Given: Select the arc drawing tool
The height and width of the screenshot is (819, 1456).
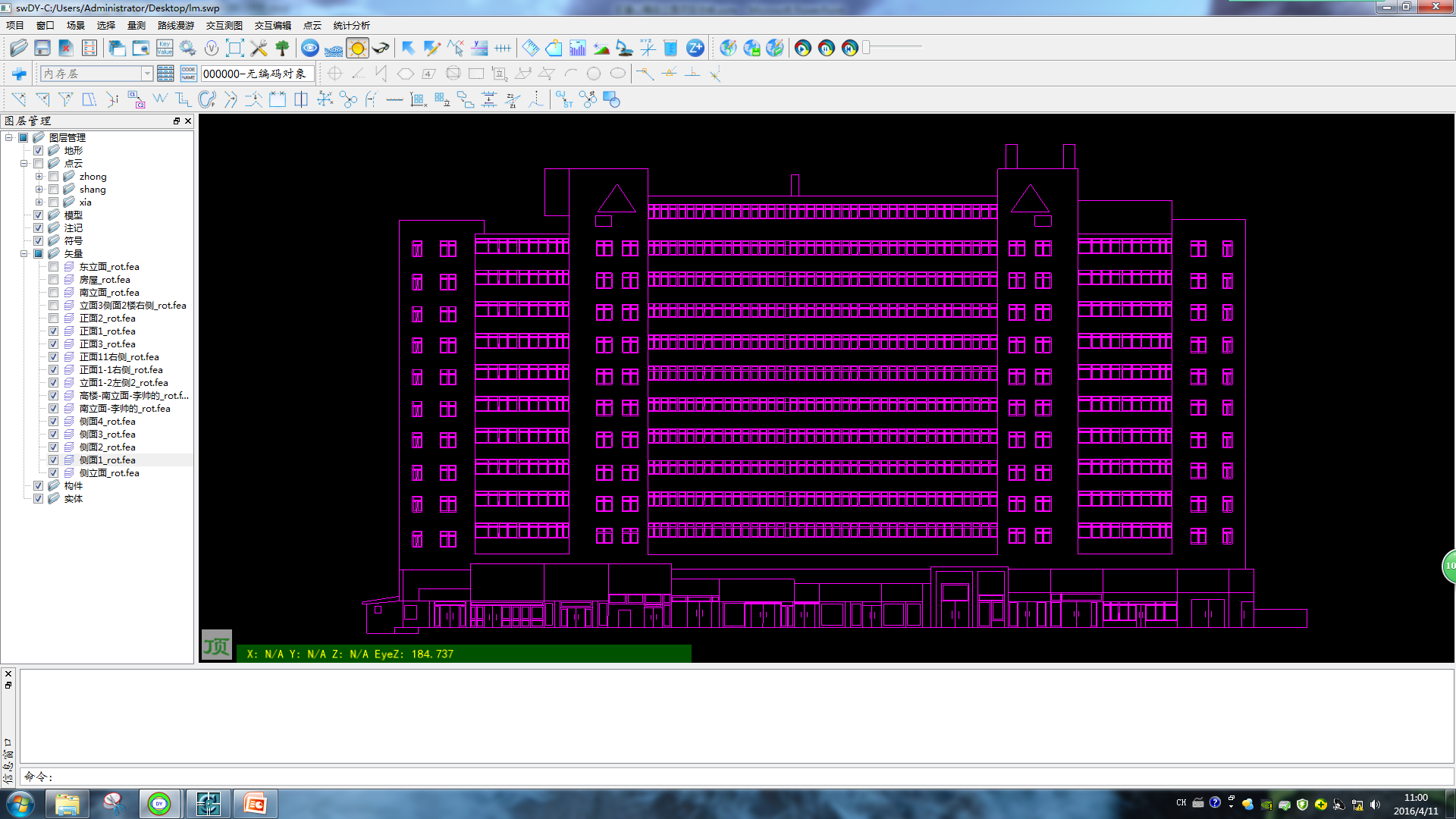Looking at the screenshot, I should 570,74.
